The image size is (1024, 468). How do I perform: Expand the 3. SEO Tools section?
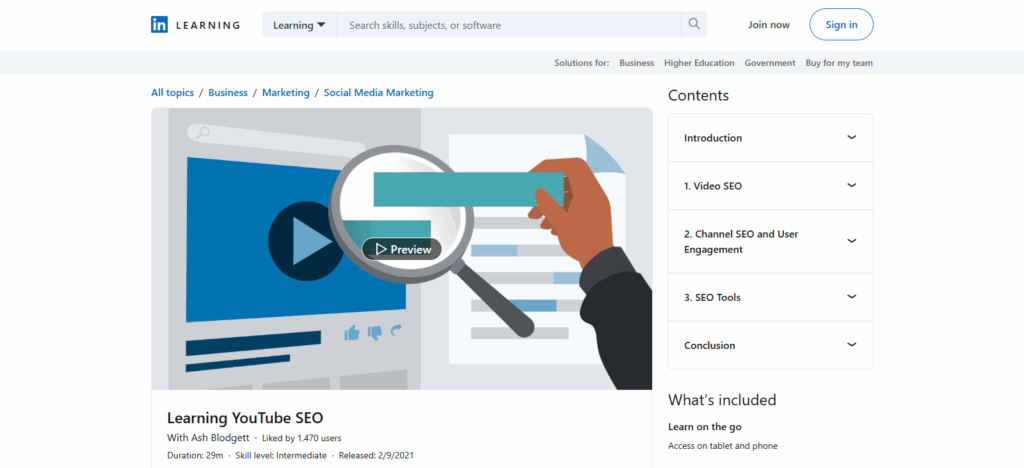[x=851, y=297]
